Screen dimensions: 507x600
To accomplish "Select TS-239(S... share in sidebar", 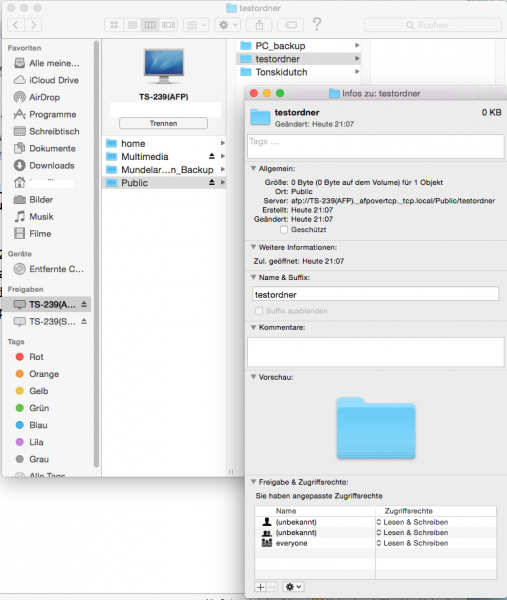I will (x=45, y=321).
